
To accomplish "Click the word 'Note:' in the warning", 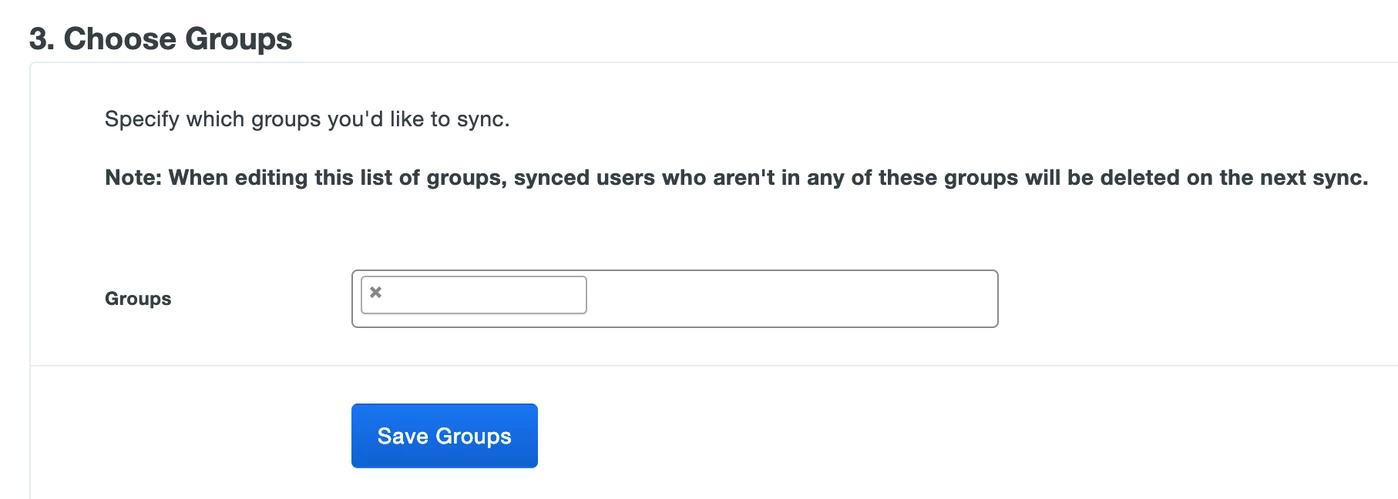I will point(134,179).
